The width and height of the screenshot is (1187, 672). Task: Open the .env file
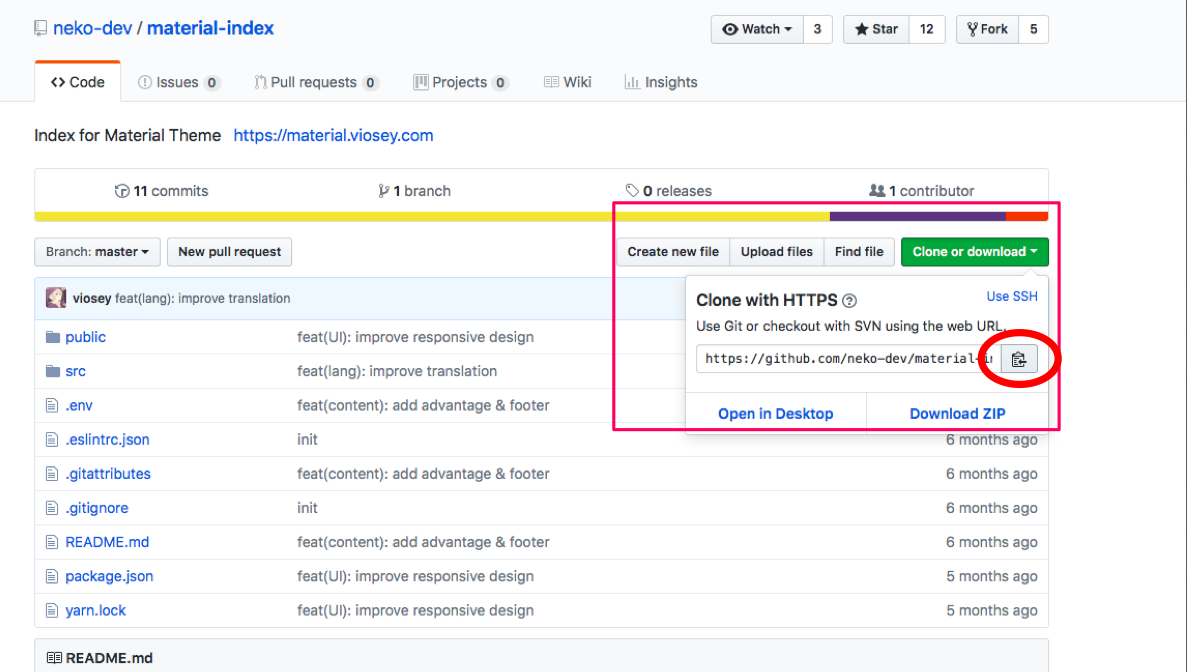[x=79, y=406]
